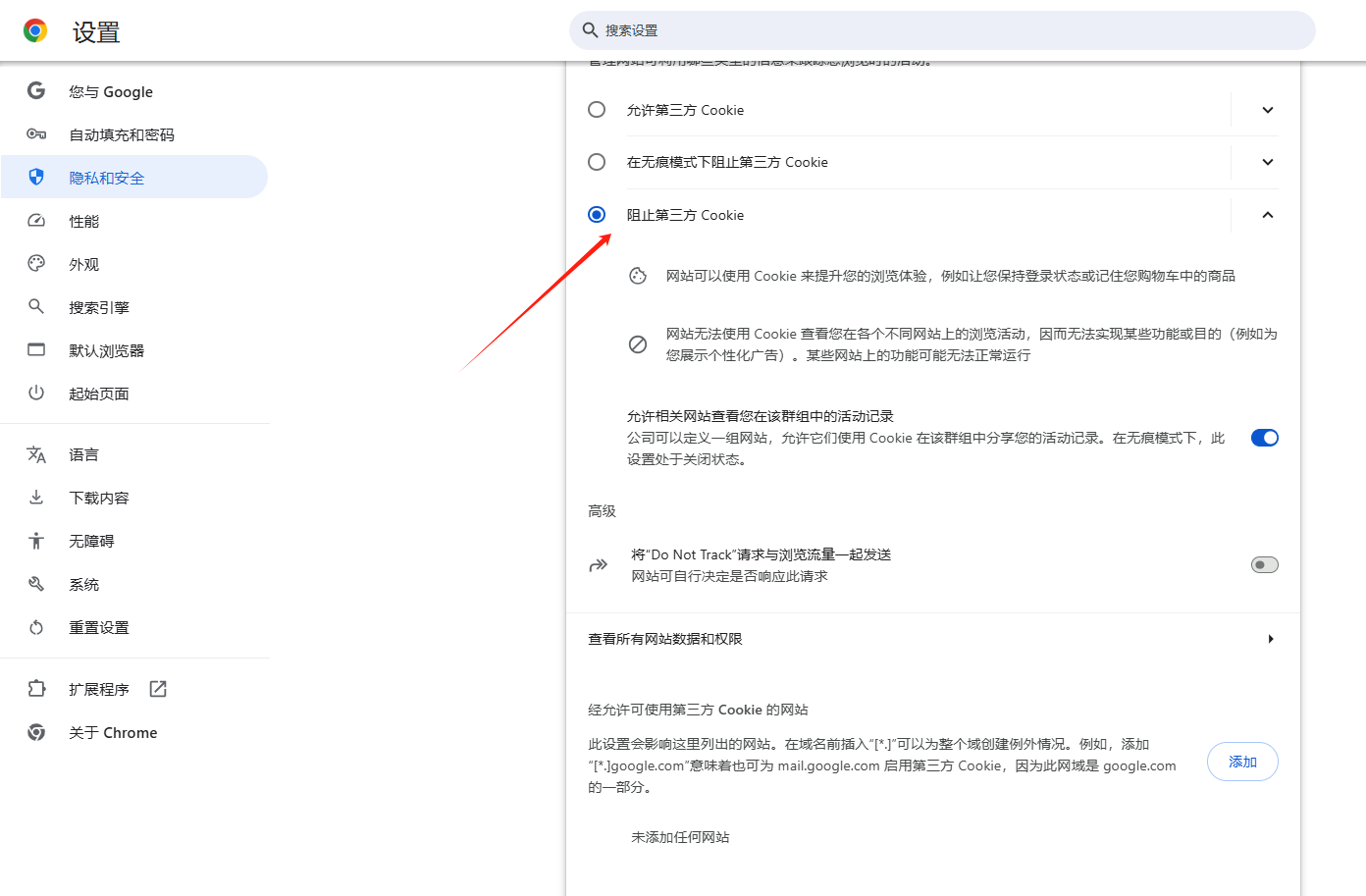The image size is (1366, 896).
Task: Open 起始页面 settings
Action: click(135, 394)
